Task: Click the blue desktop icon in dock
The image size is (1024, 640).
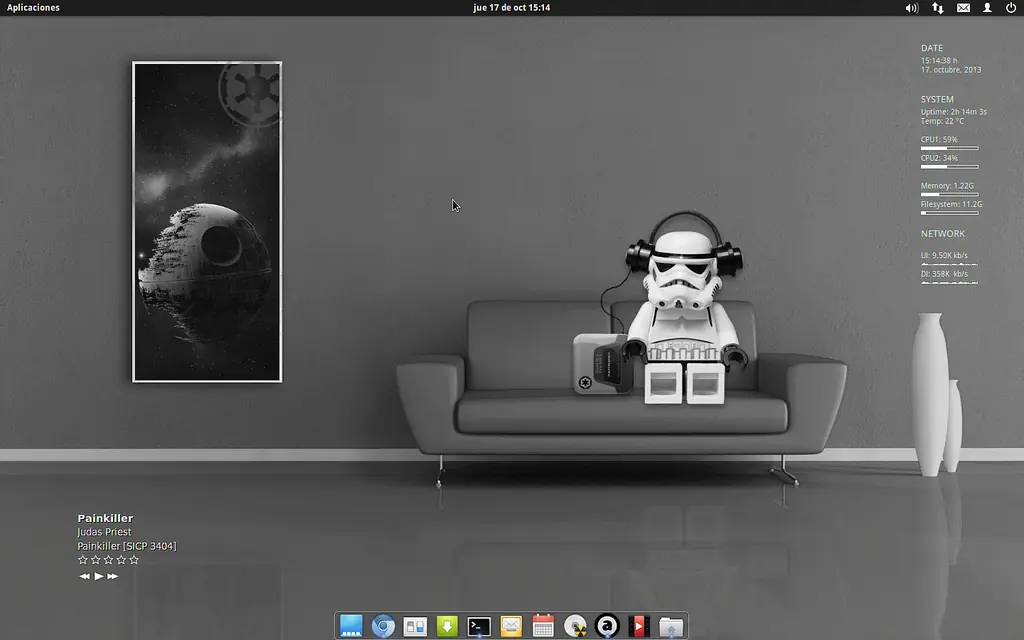Action: (x=351, y=626)
